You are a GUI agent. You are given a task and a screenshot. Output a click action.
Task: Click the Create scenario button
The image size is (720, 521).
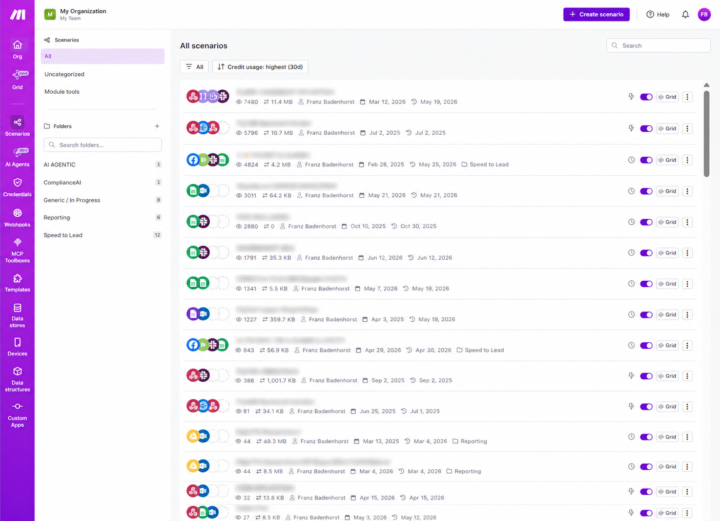click(x=596, y=15)
